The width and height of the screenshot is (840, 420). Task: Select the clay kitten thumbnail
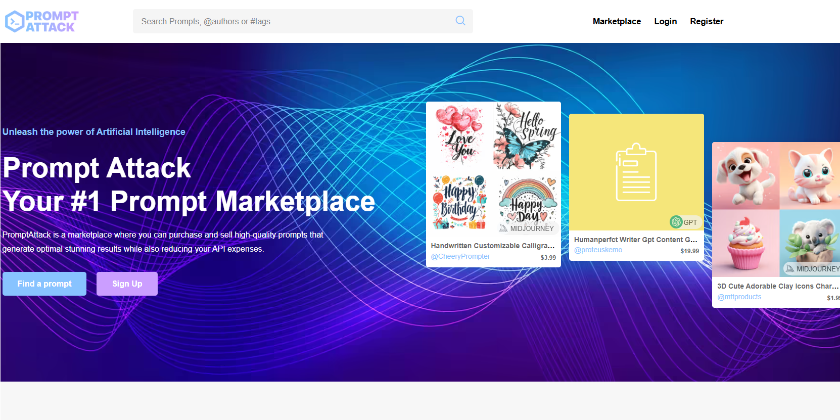point(809,176)
